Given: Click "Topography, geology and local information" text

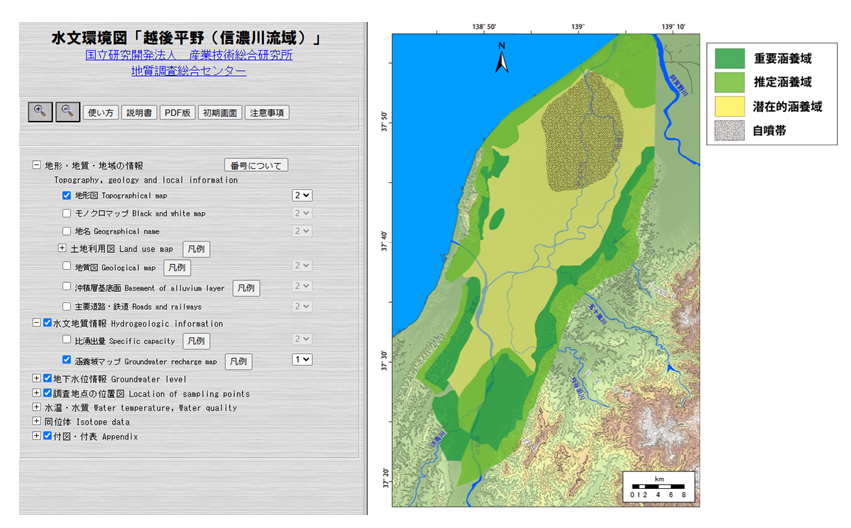Looking at the screenshot, I should pyautogui.click(x=145, y=180).
